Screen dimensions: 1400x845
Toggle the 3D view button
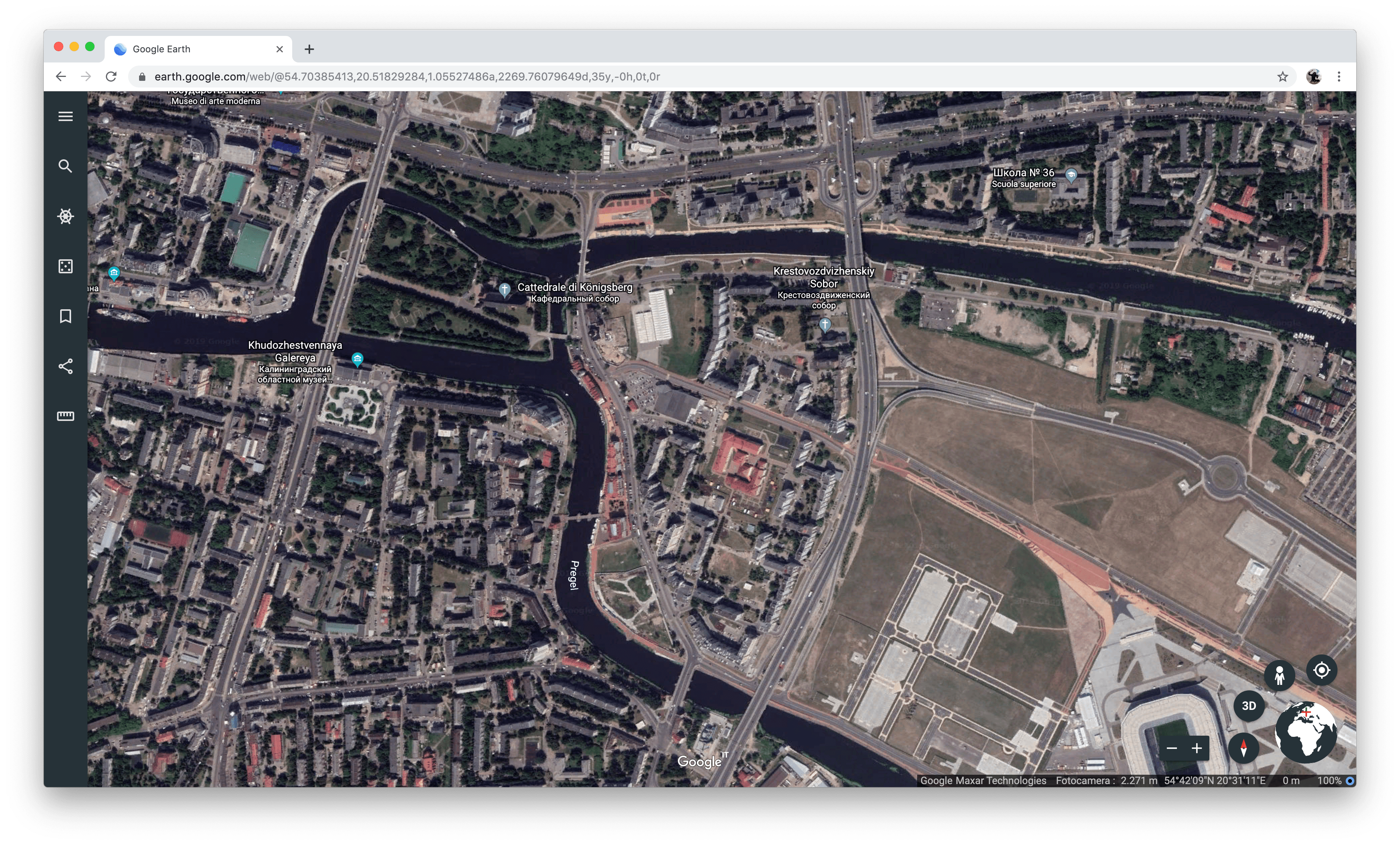pos(1249,706)
